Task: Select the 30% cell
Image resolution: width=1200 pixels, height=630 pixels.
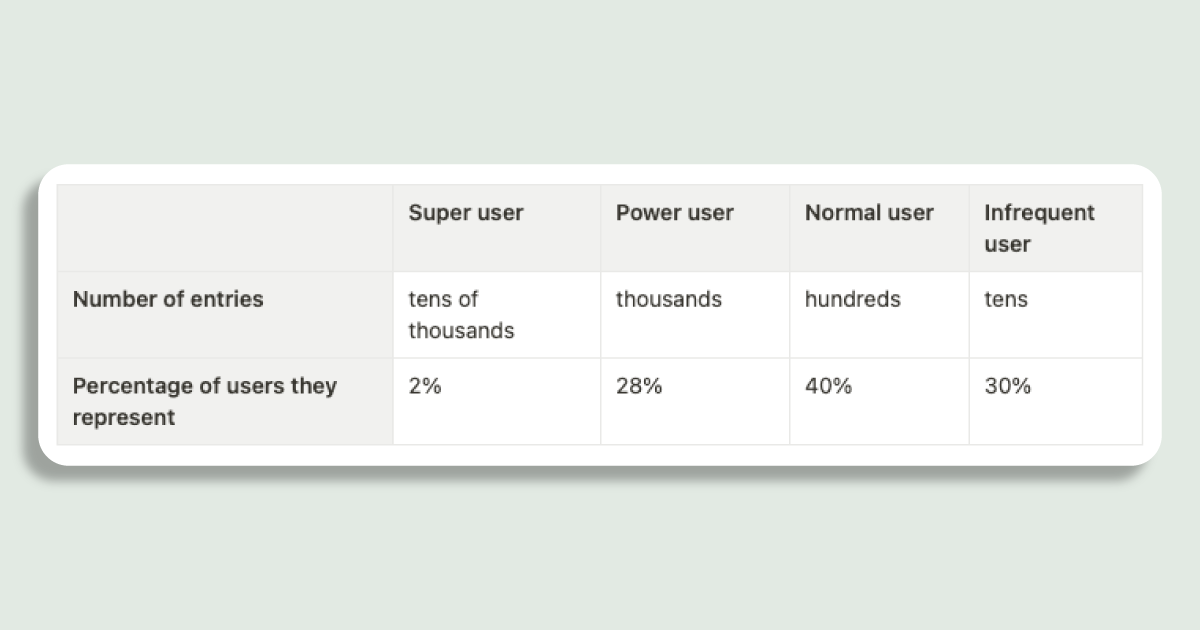Action: pos(1007,386)
